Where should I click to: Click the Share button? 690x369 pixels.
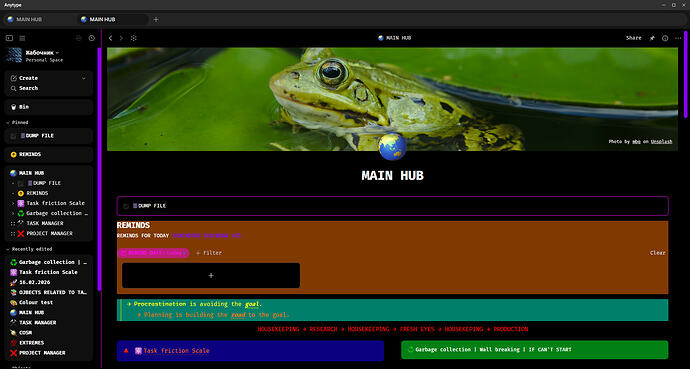(x=634, y=38)
